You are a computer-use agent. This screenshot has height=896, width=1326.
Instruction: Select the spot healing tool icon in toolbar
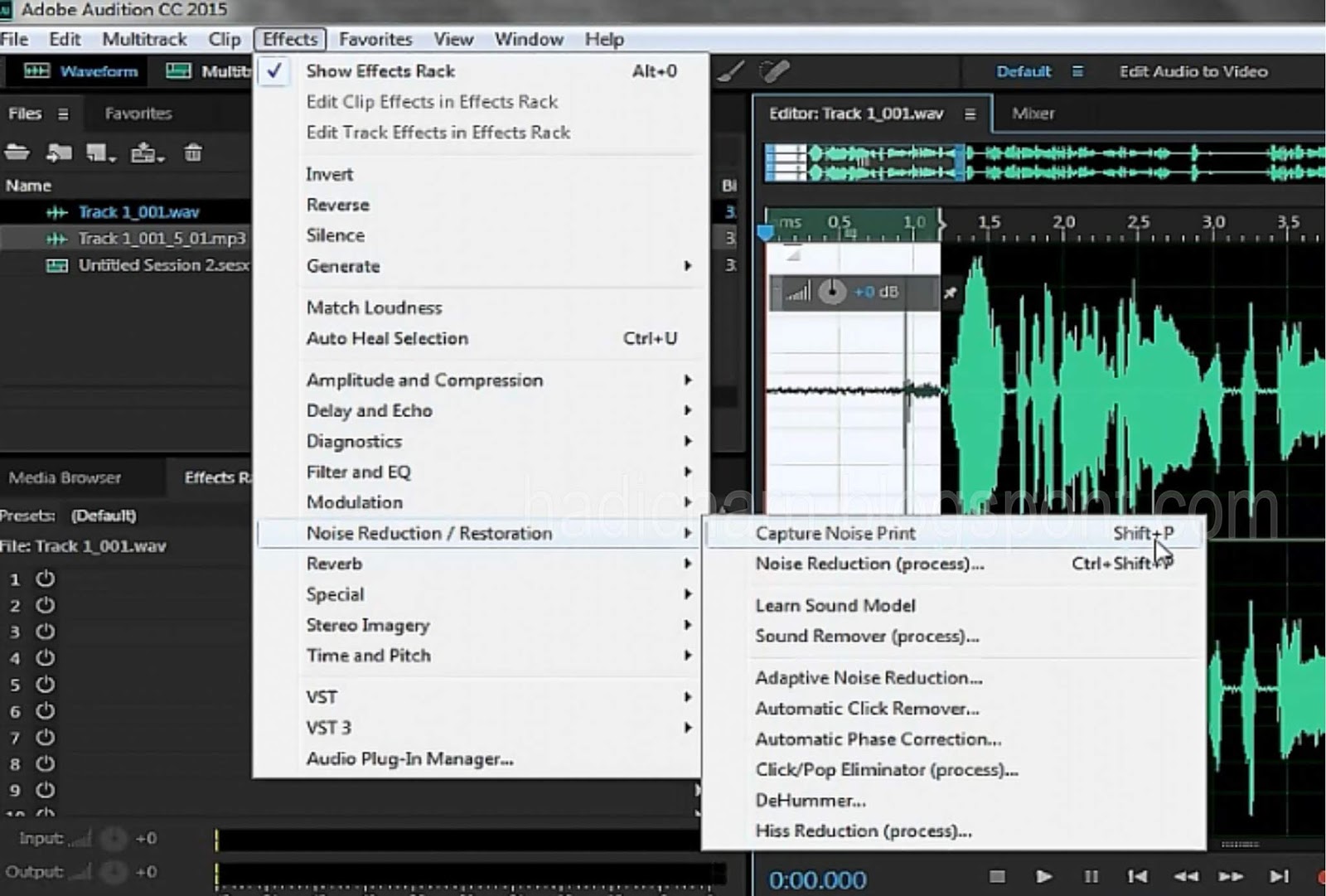pyautogui.click(x=774, y=72)
